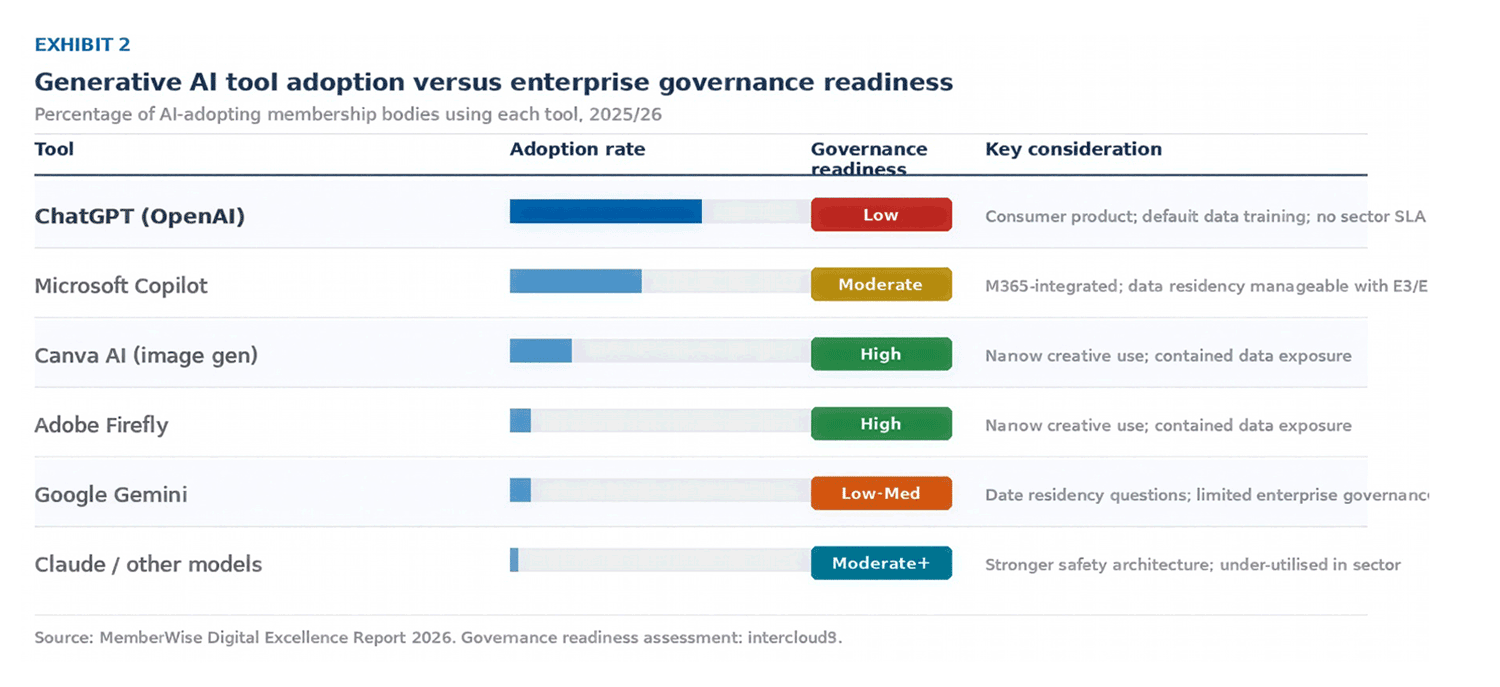Click the Tool column header

[55, 150]
